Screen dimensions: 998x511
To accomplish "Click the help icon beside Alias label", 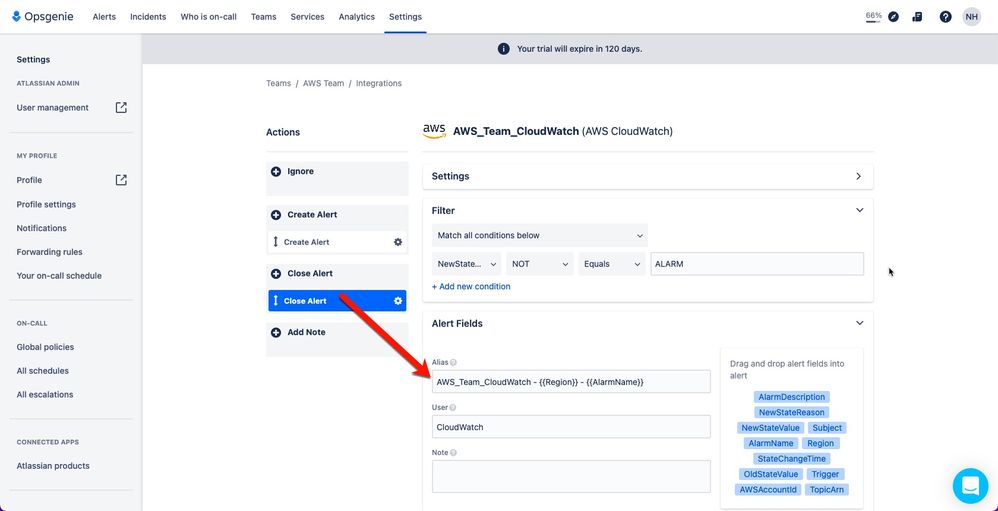I will coord(453,362).
